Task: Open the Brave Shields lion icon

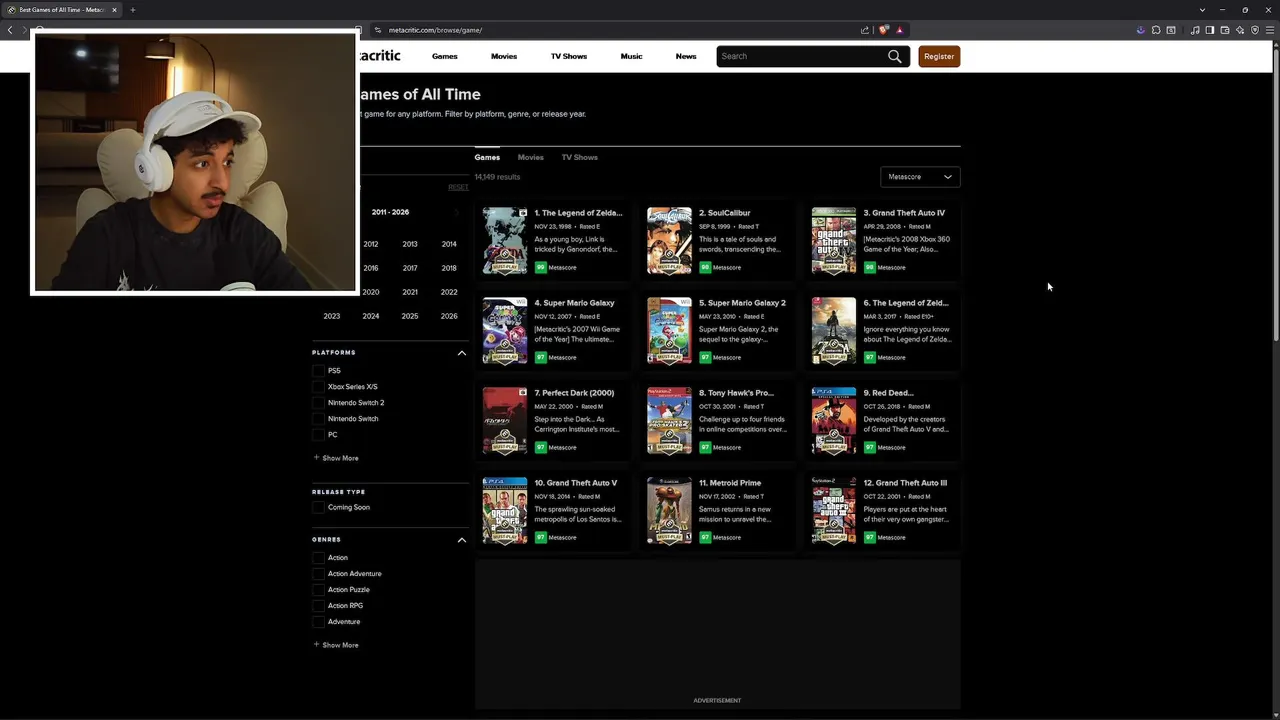Action: (x=883, y=30)
